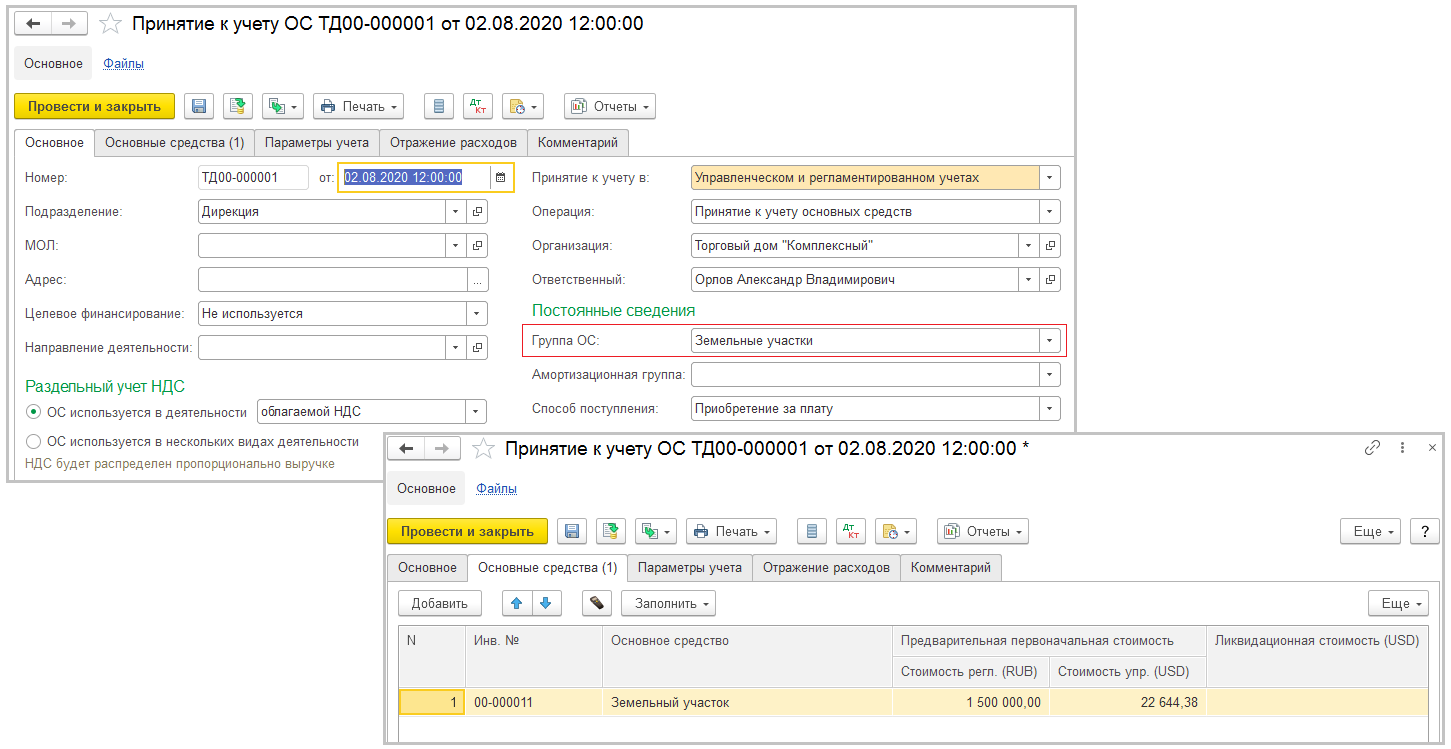Click Провести и закрыть in lower window

tap(468, 531)
